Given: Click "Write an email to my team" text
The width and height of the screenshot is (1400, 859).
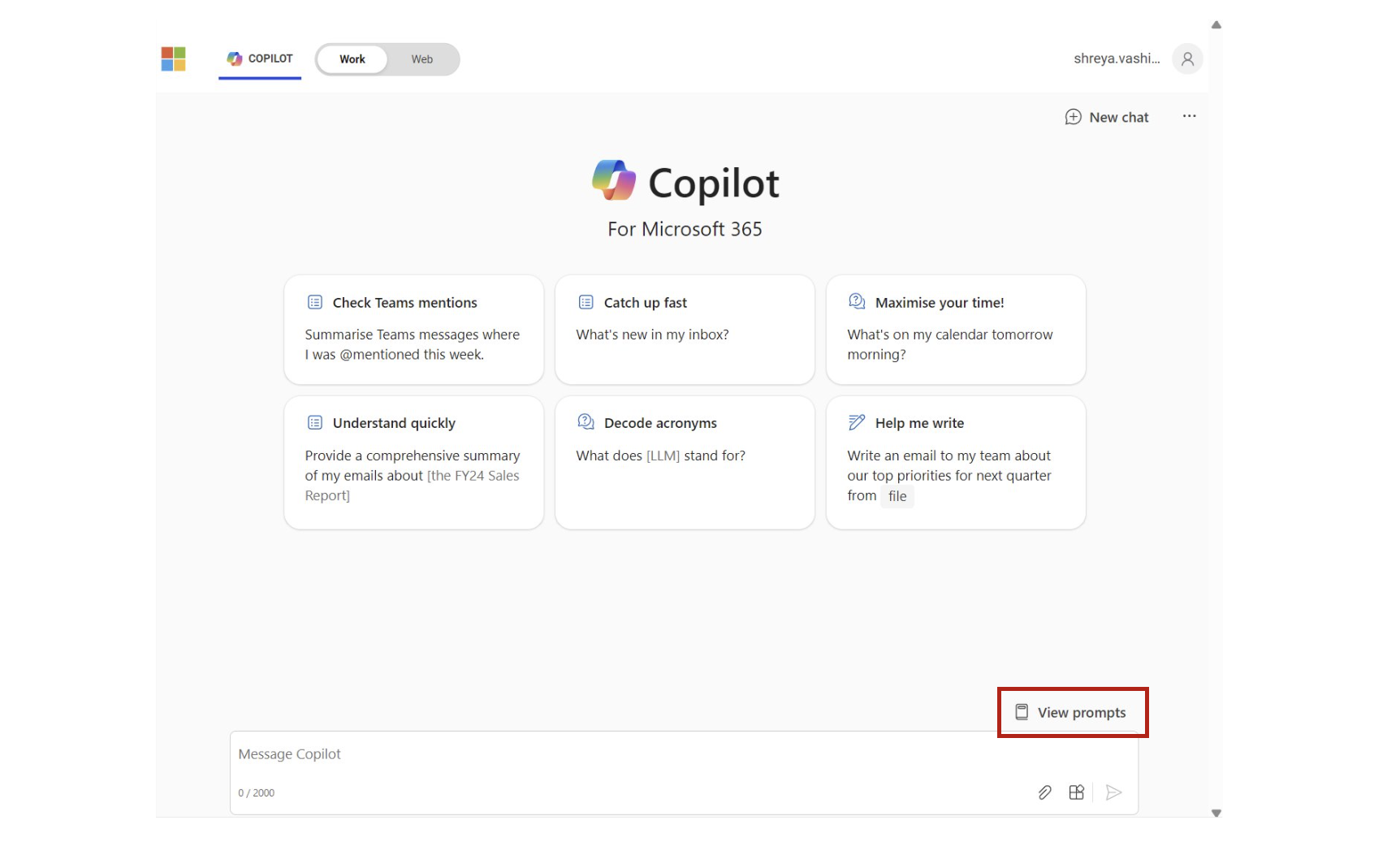Looking at the screenshot, I should (948, 475).
